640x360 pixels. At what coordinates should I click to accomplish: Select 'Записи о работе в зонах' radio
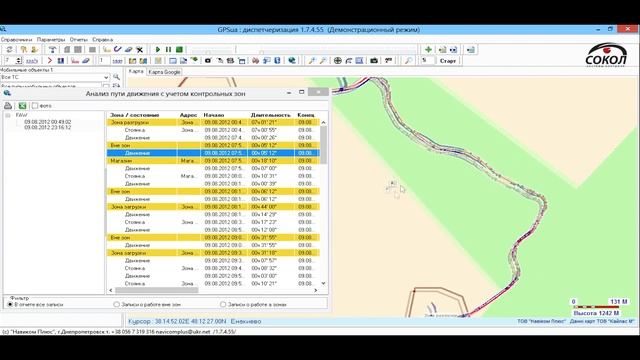point(223,304)
